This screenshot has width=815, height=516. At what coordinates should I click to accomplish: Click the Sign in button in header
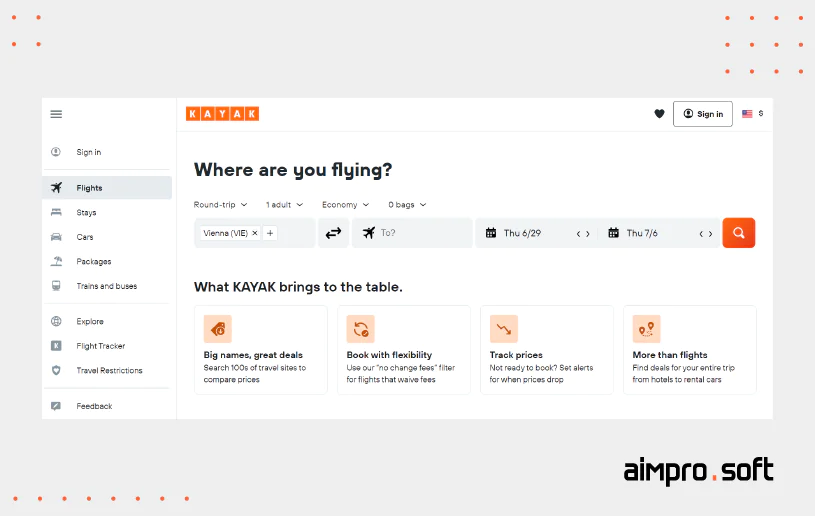coord(703,114)
